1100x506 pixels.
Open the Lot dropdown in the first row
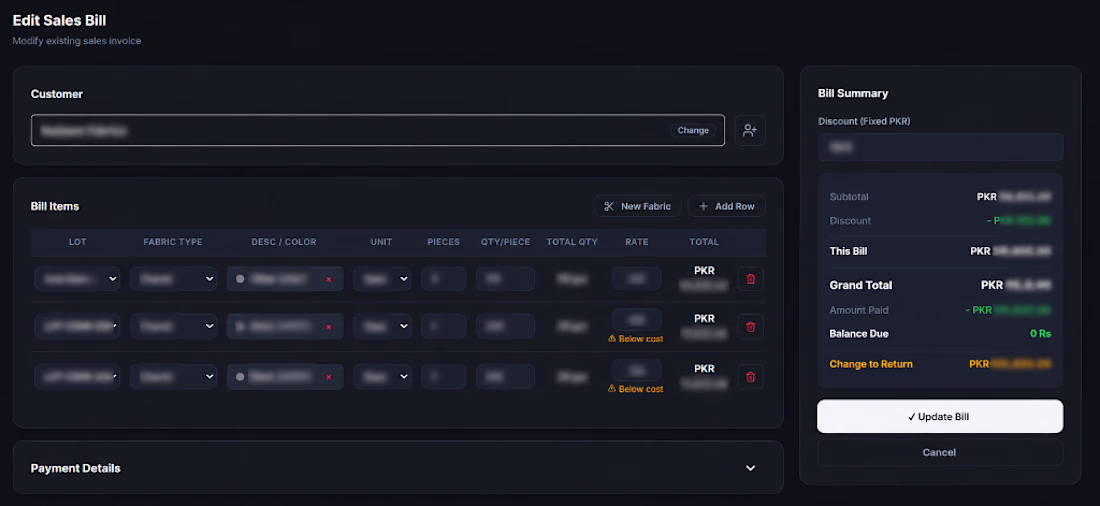pos(77,279)
